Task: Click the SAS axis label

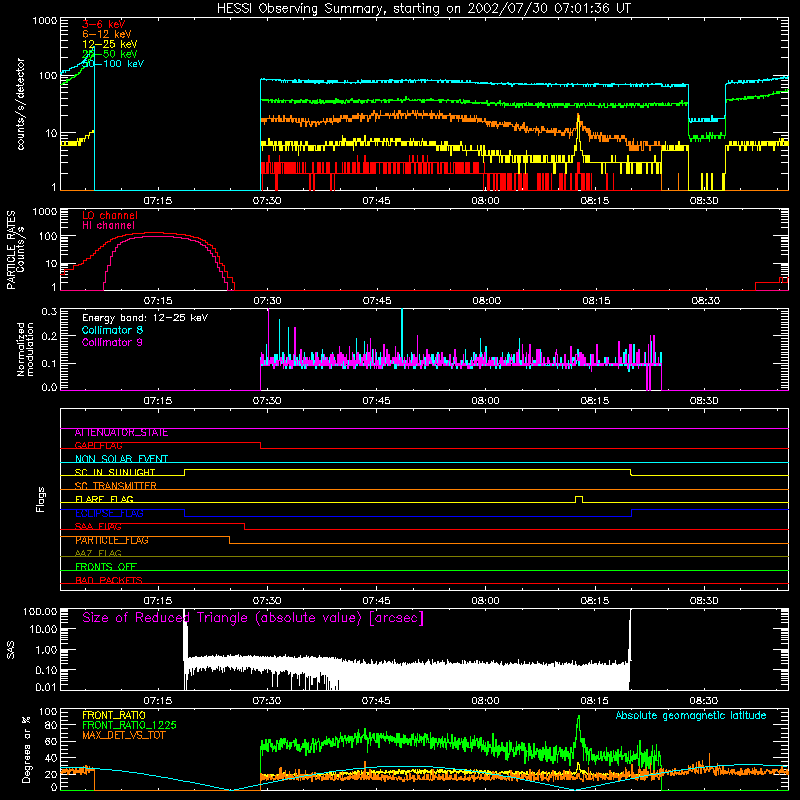Action: [x=11, y=650]
